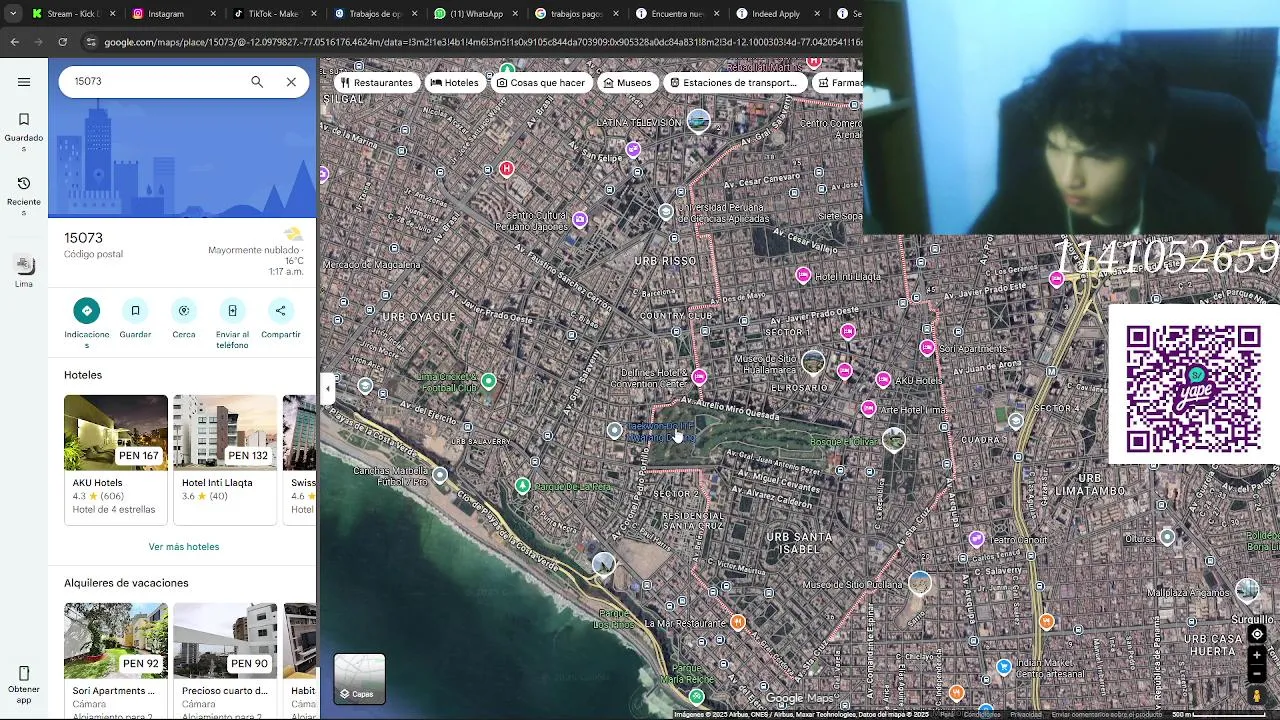Click the LATINA TELEVISIÓN map pin
1280x720 pixels.
699,121
